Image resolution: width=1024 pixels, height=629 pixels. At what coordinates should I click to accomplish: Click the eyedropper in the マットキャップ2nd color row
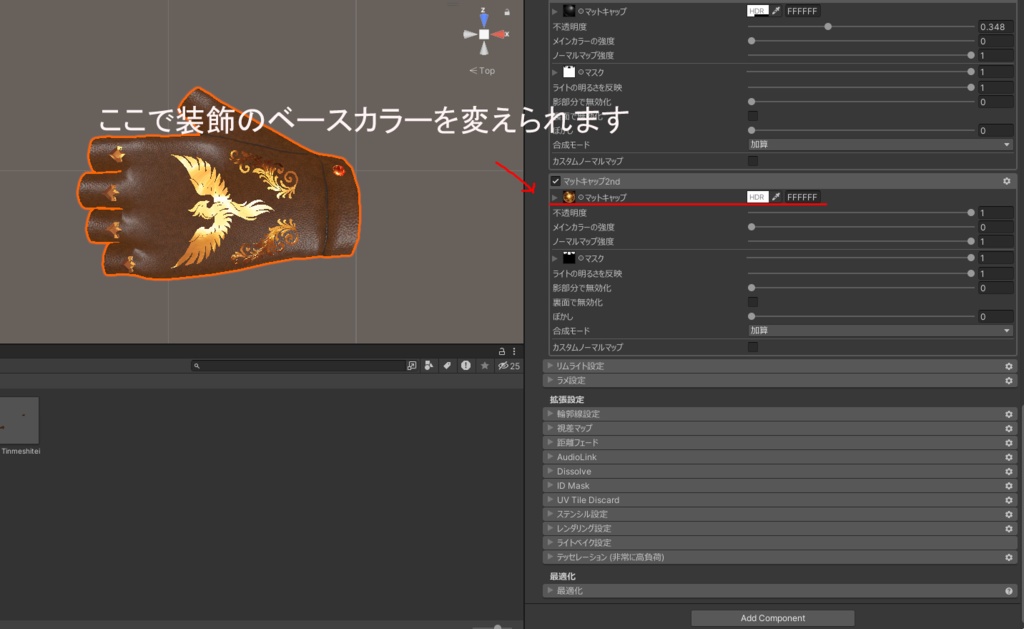pos(776,197)
